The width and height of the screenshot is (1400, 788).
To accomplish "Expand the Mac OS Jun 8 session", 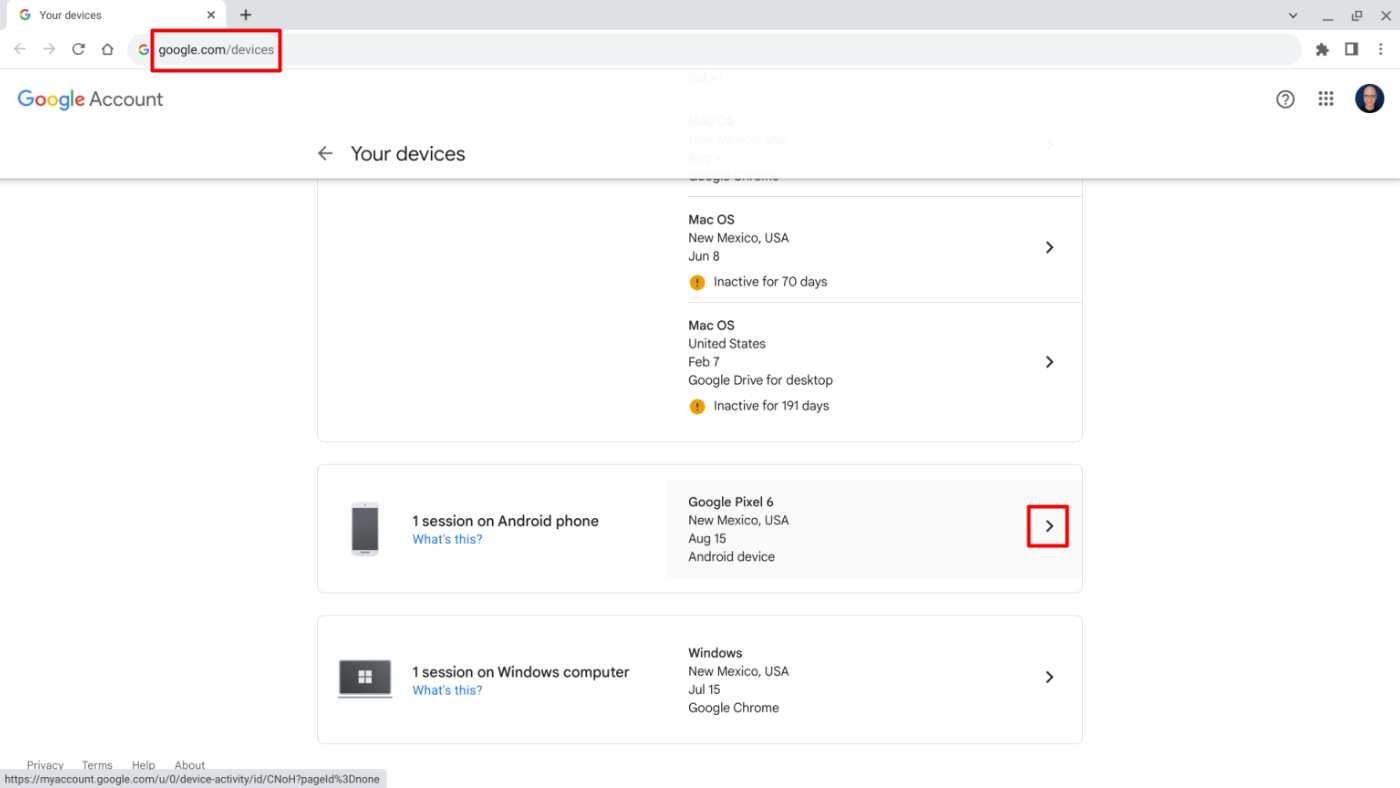I will click(x=1049, y=247).
